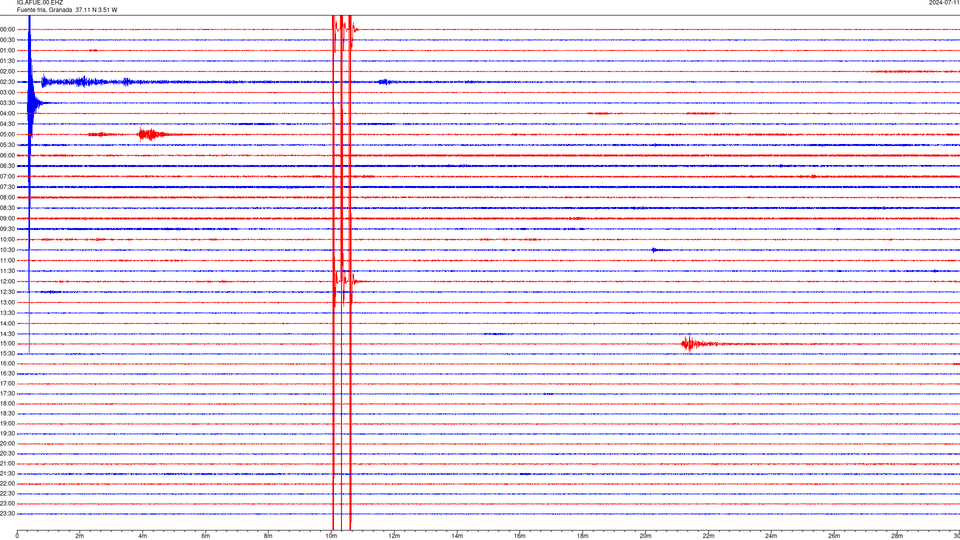This screenshot has height=540, width=960.
Task: Click the 10m tick on the minutes axis
Action: 331,536
